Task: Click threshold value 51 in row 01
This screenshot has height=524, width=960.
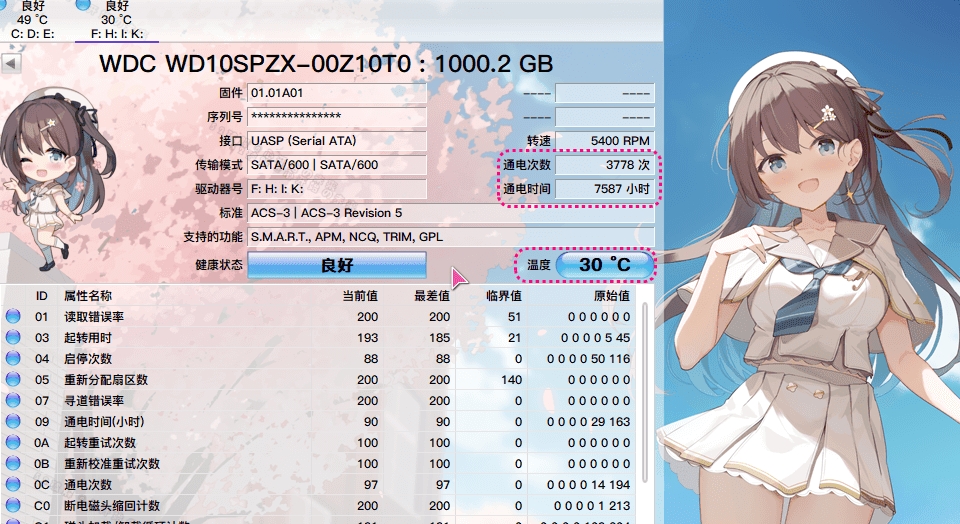Action: [x=514, y=316]
